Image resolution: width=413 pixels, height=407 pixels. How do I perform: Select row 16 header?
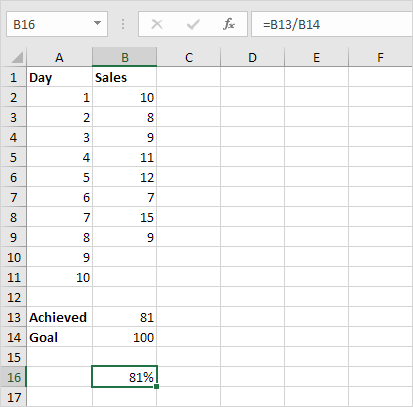(13, 377)
